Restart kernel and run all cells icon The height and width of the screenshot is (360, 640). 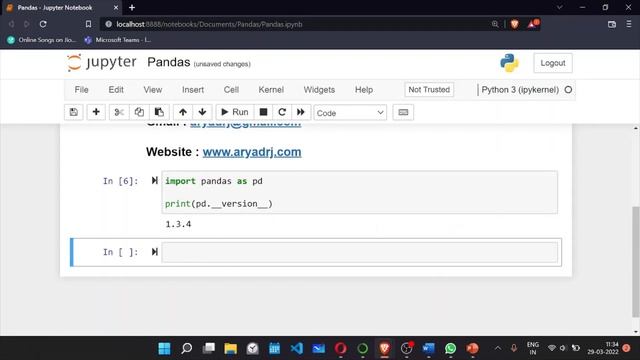tap(301, 112)
